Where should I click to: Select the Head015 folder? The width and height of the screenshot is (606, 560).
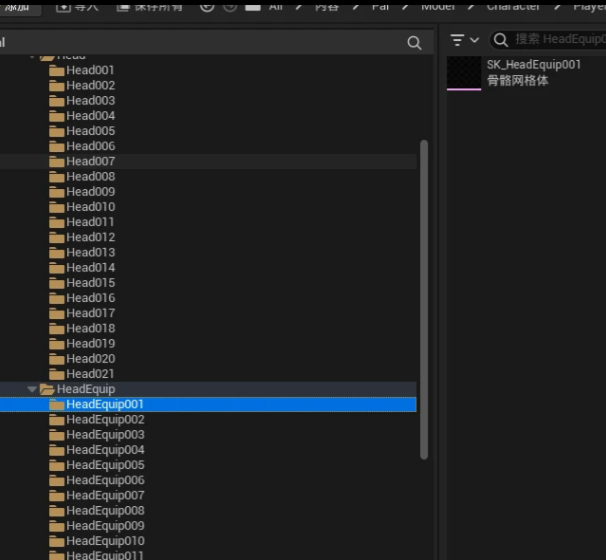pos(90,283)
